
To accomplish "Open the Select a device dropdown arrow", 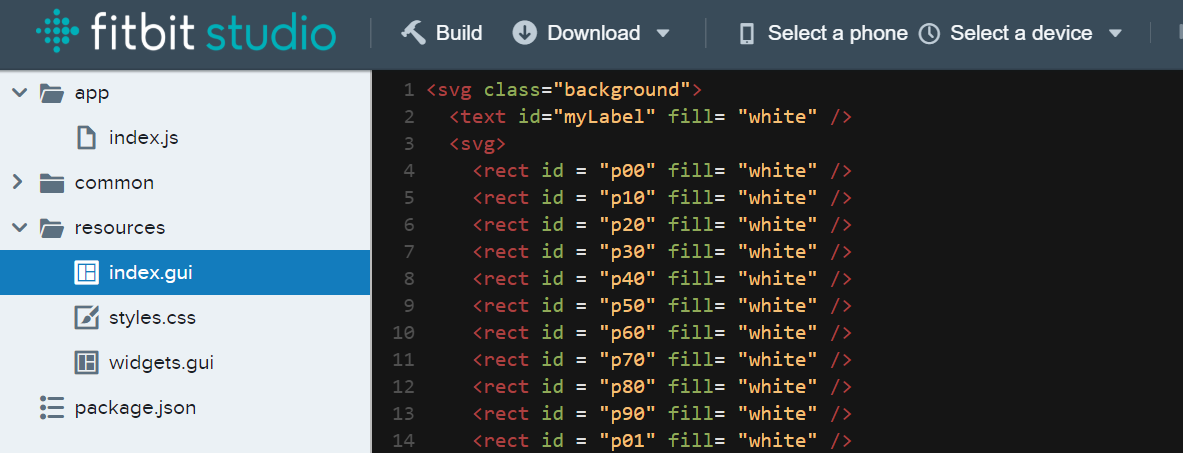I will point(1114,33).
